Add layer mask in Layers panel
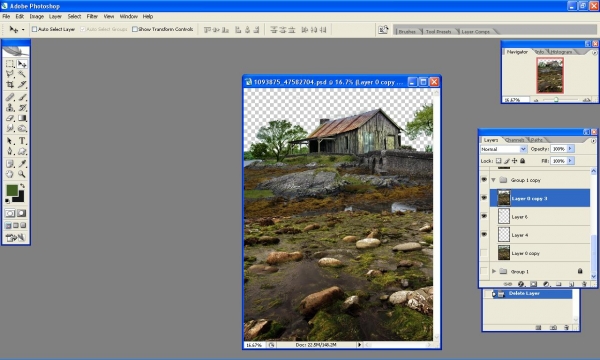Image resolution: width=600 pixels, height=360 pixels. [533, 284]
